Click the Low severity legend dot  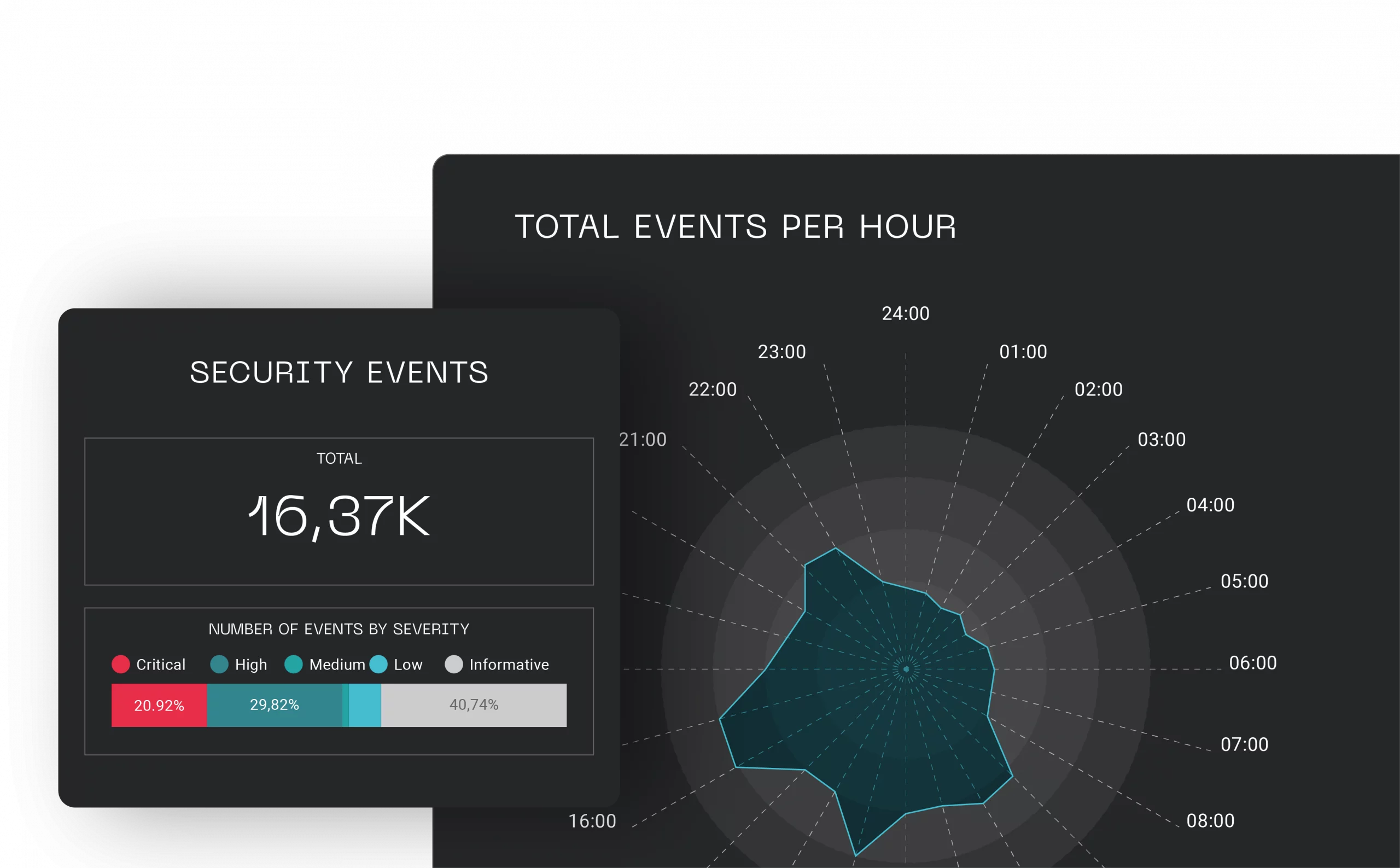378,664
